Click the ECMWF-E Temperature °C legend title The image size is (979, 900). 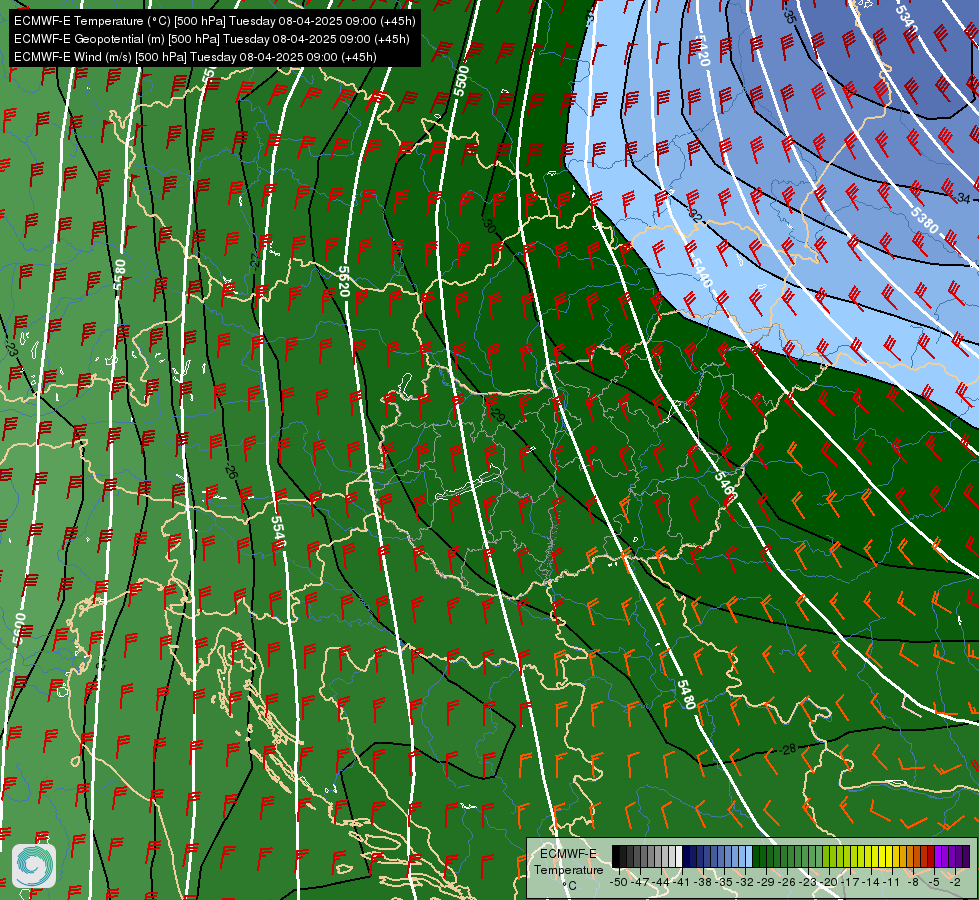(568, 869)
